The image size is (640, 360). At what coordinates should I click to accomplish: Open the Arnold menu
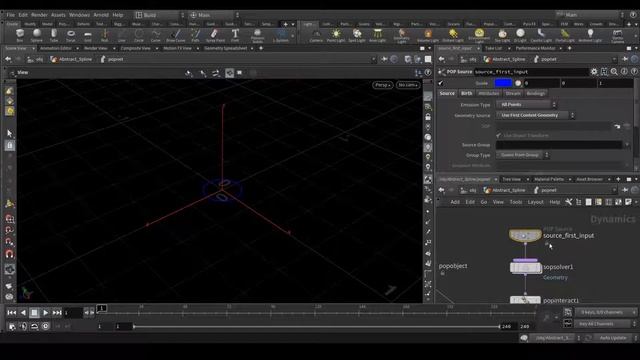(101, 15)
